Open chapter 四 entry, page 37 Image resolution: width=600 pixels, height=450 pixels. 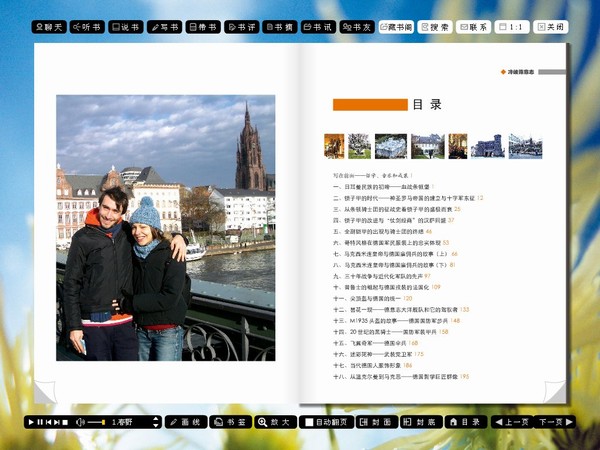(x=394, y=220)
